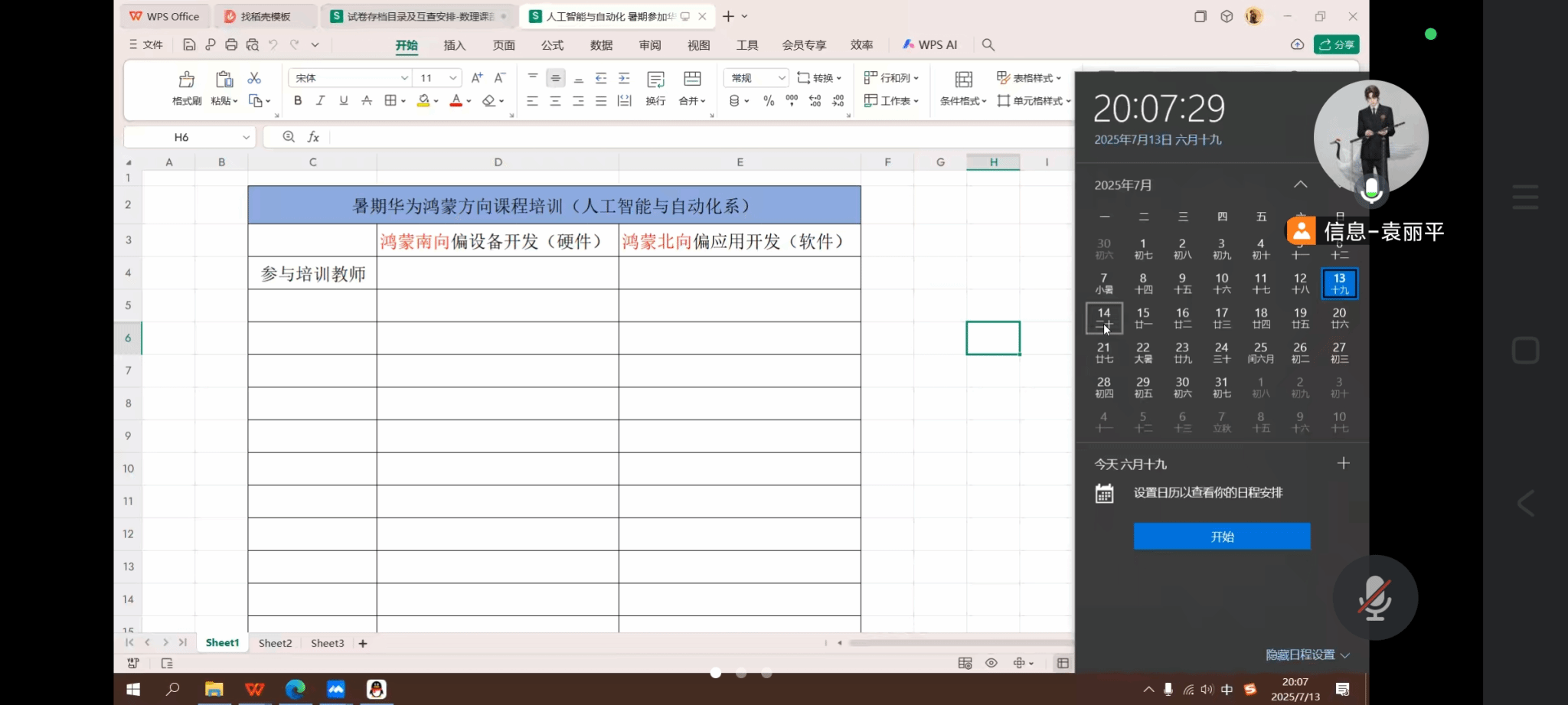This screenshot has width=1568, height=705.
Task: Toggle center horizontal alignment
Action: (555, 100)
